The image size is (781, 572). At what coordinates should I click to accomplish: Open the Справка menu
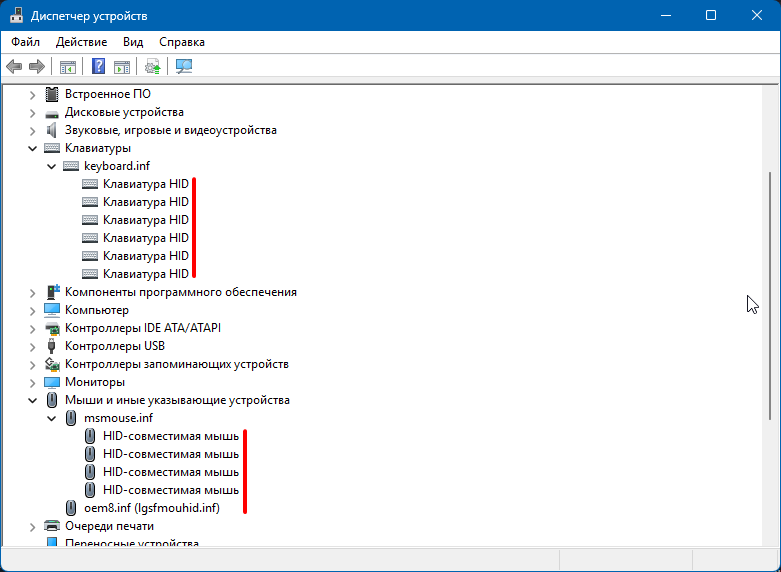click(182, 42)
